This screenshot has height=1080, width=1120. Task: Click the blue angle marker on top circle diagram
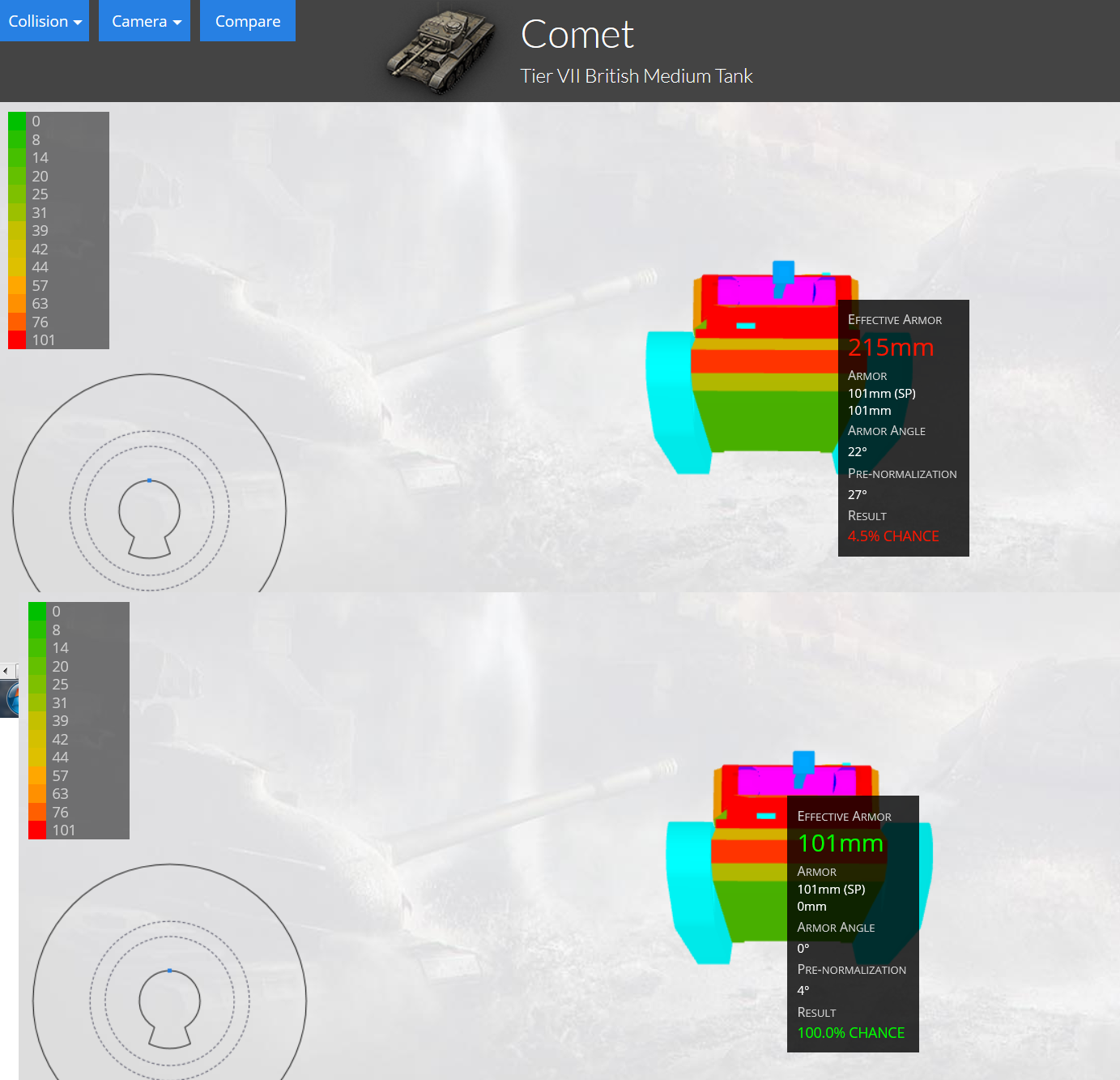click(149, 480)
